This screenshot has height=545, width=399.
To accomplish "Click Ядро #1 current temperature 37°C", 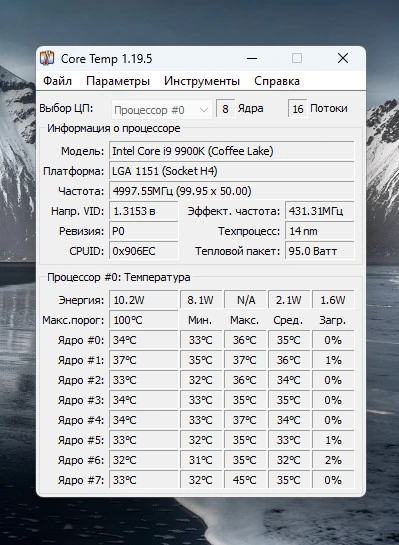I will click(144, 360).
